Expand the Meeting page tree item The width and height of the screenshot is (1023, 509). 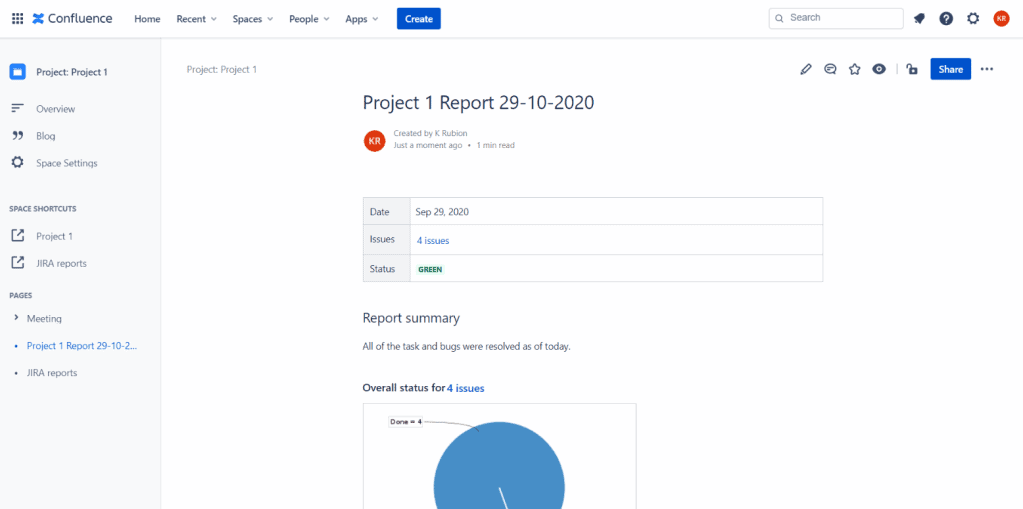pyautogui.click(x=16, y=318)
